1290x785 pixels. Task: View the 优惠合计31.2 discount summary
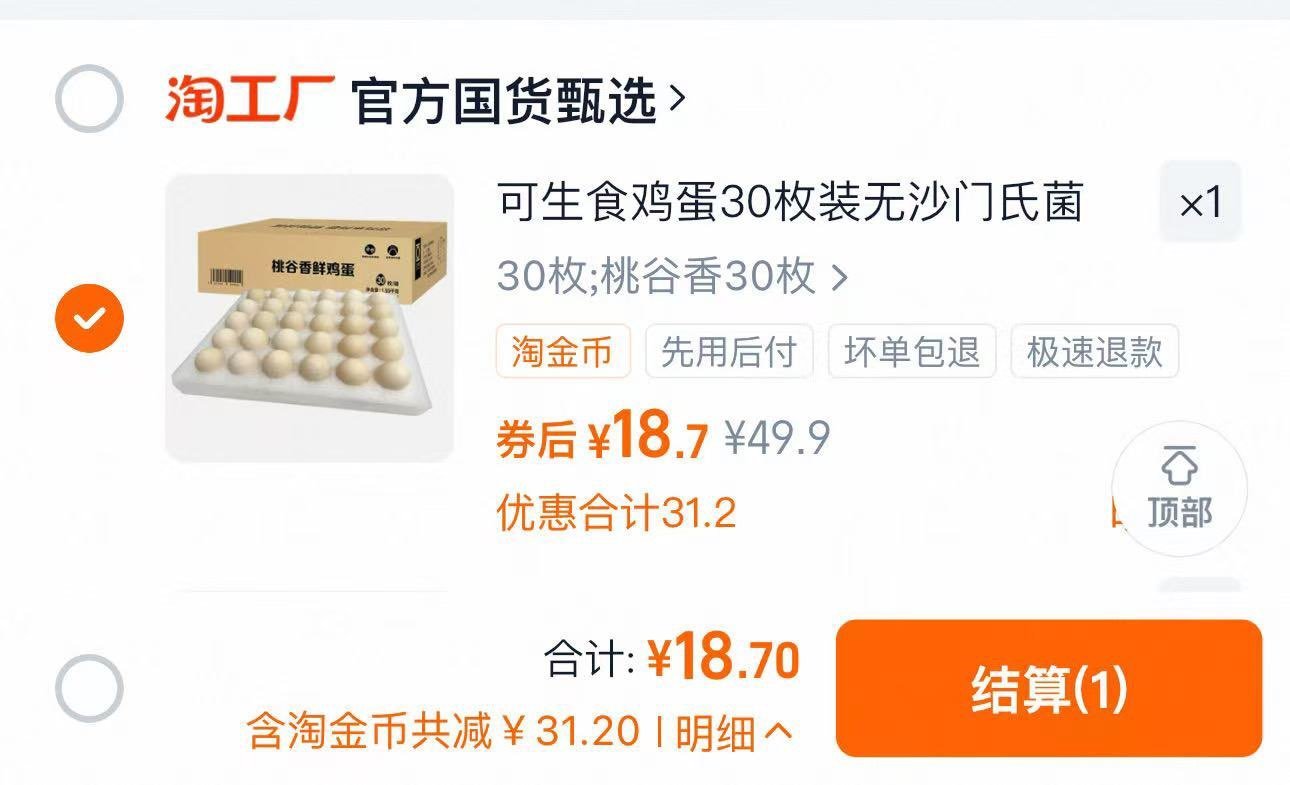(616, 513)
